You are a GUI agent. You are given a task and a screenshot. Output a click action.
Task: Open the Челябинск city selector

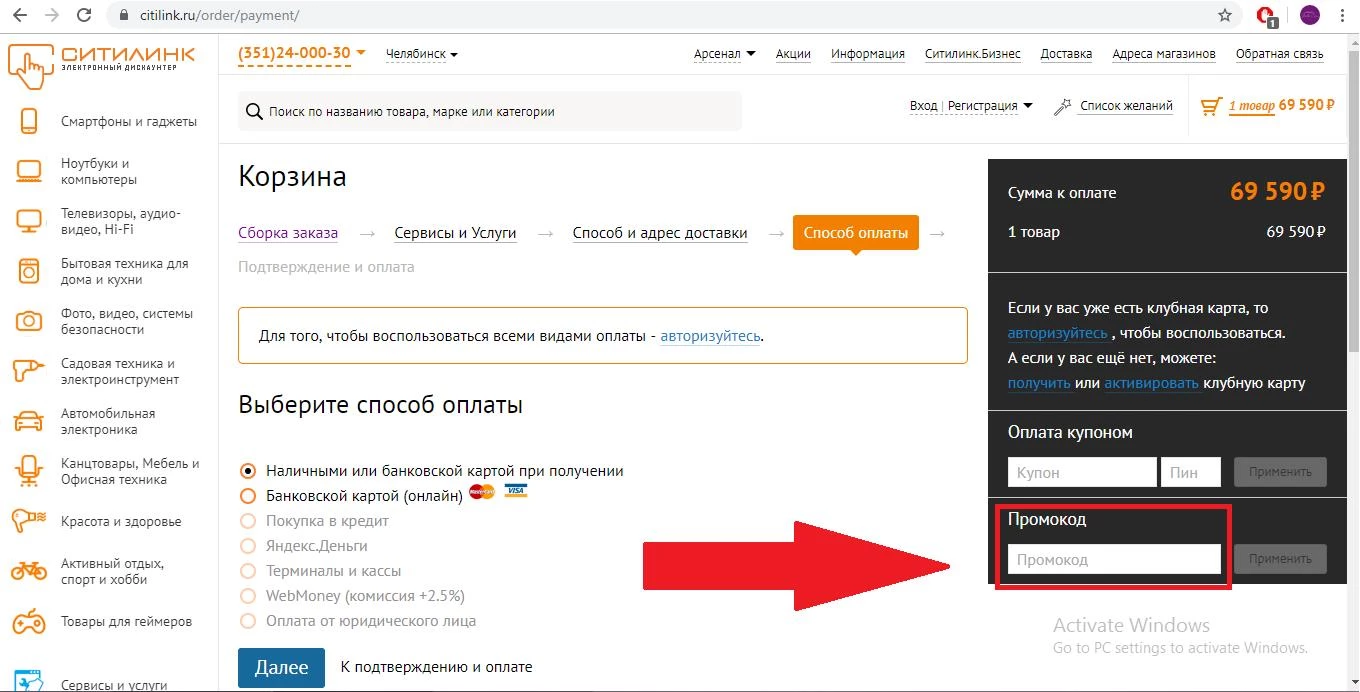pyautogui.click(x=420, y=55)
